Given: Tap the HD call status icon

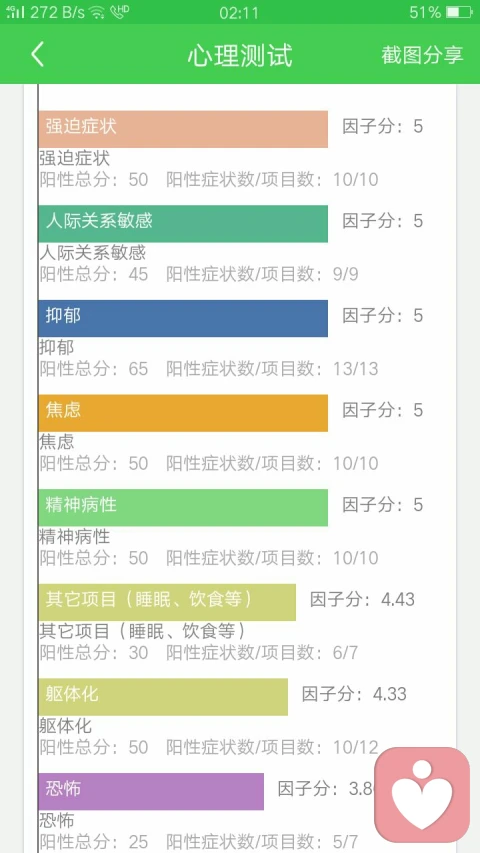Looking at the screenshot, I should [x=118, y=13].
